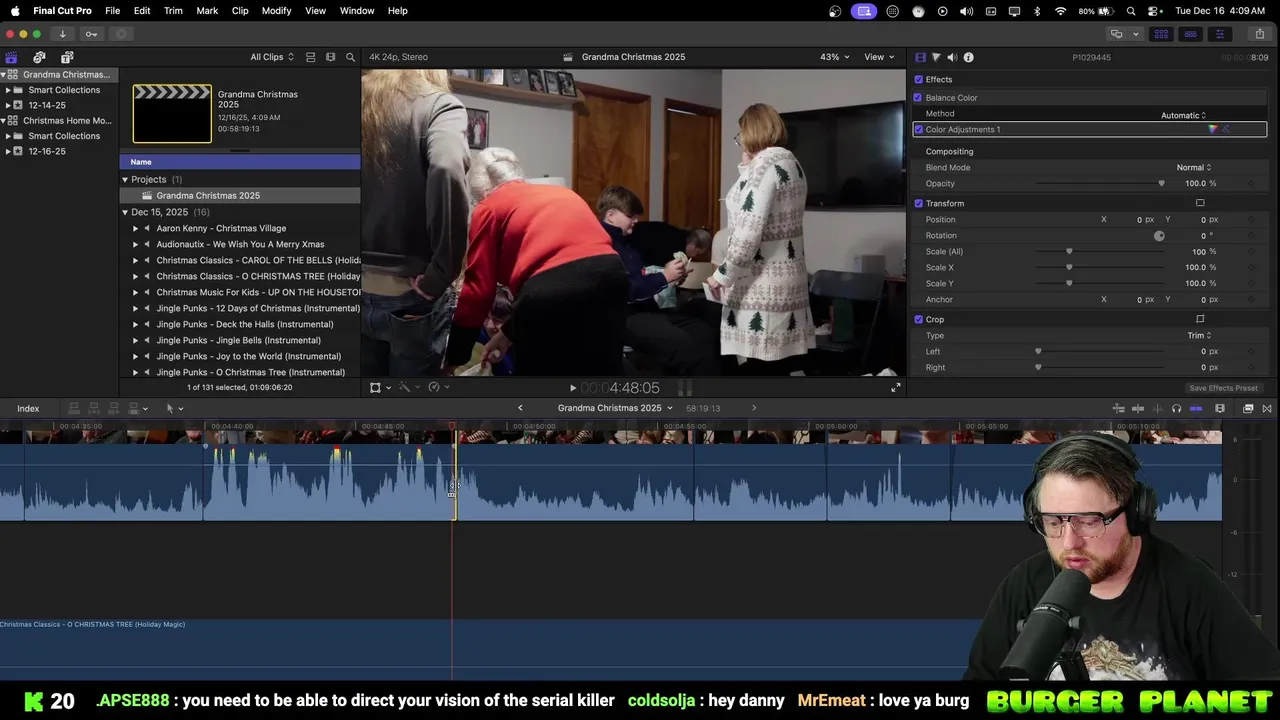This screenshot has width=1280, height=720.
Task: Adjust the Scale (All) slider
Action: coord(1069,251)
